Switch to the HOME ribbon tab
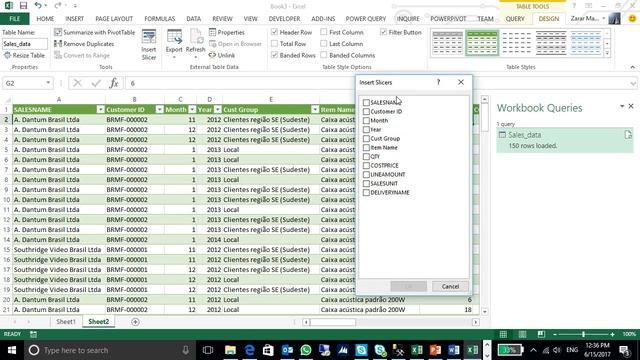The width and height of the screenshot is (640, 360). (x=45, y=19)
